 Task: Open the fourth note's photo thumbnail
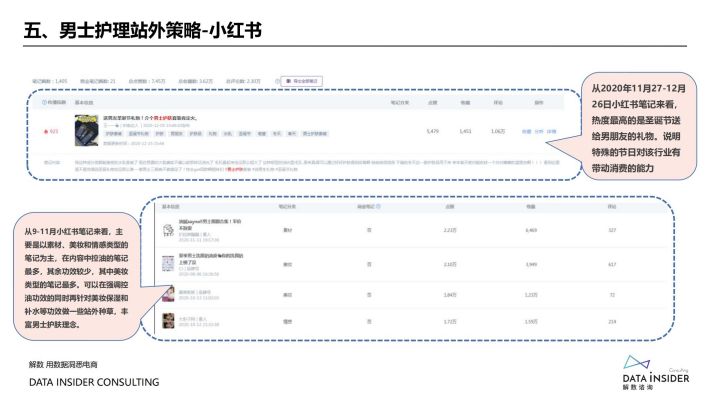[168, 321]
